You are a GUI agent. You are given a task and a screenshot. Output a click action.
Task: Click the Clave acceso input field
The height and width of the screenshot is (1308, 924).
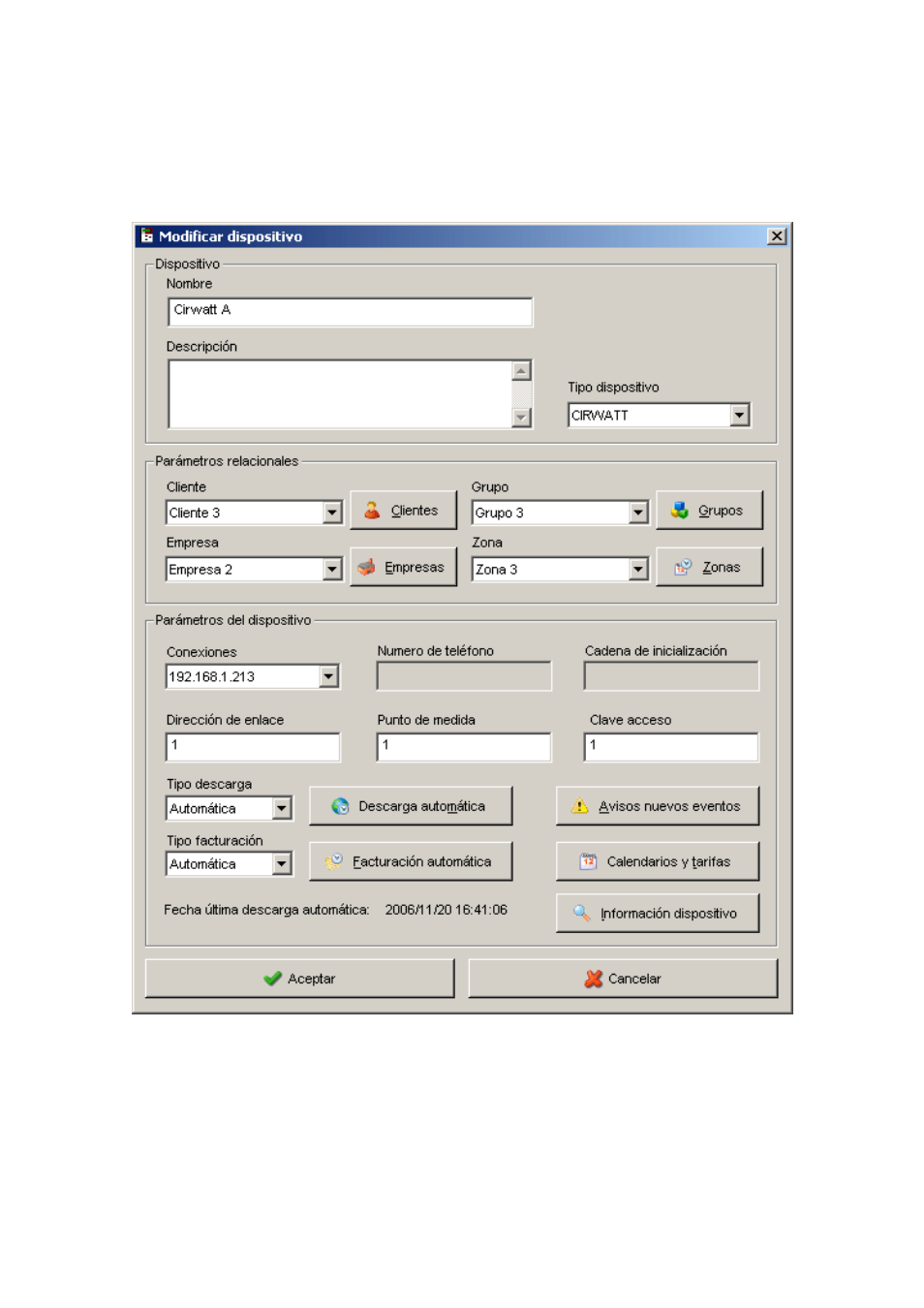(671, 746)
